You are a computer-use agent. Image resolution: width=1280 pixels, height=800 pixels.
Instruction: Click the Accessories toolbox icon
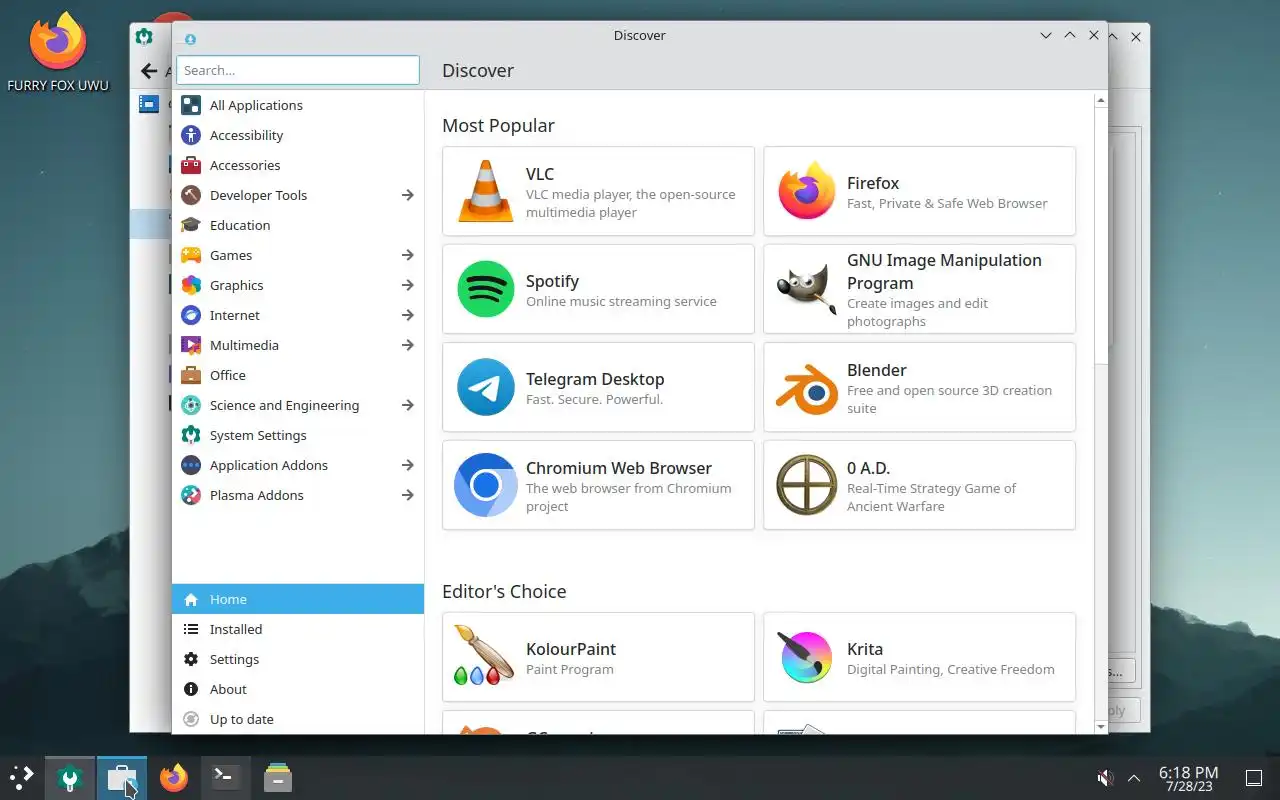coord(191,165)
